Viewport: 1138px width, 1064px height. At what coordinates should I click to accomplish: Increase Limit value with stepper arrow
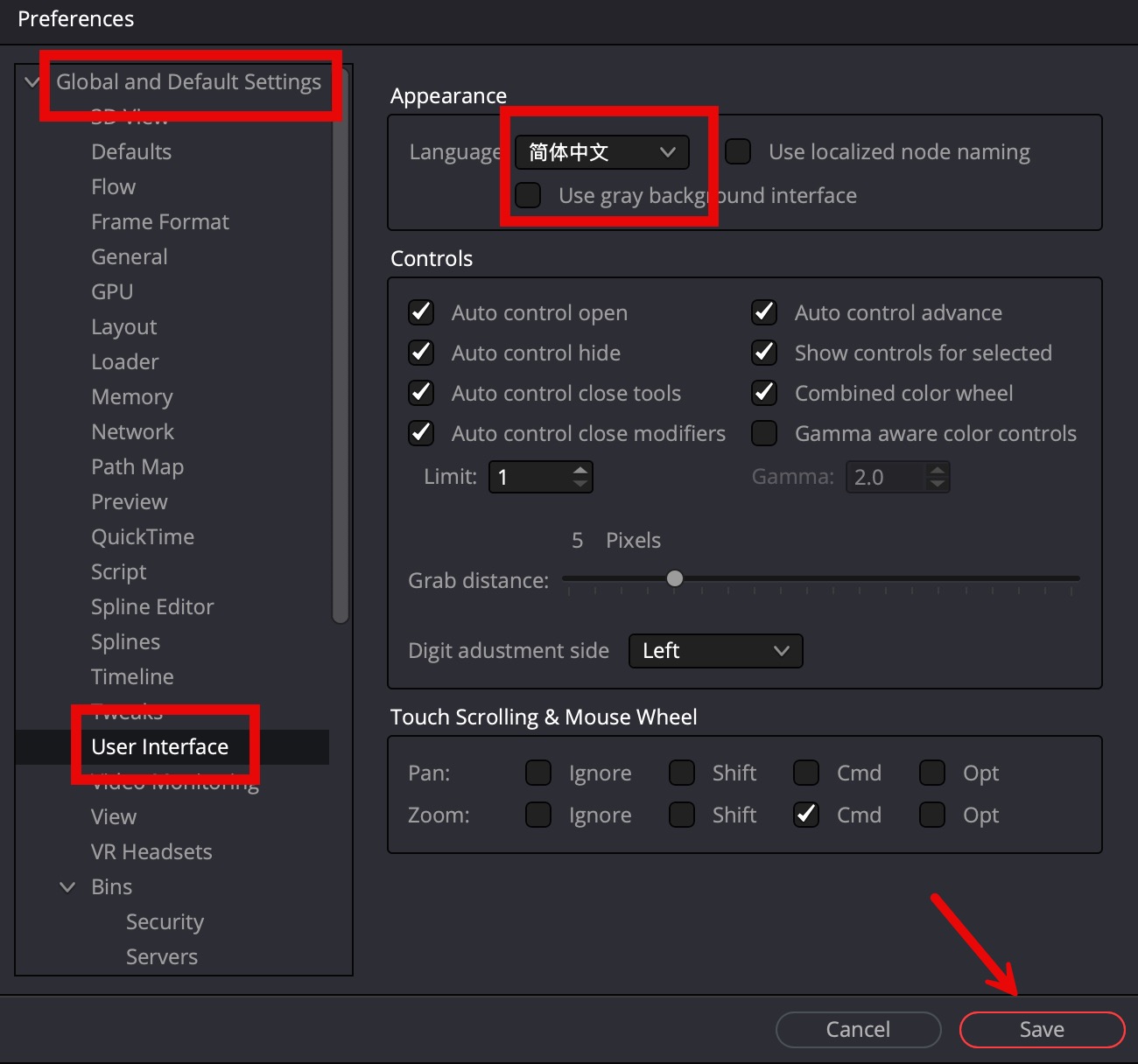[x=580, y=470]
